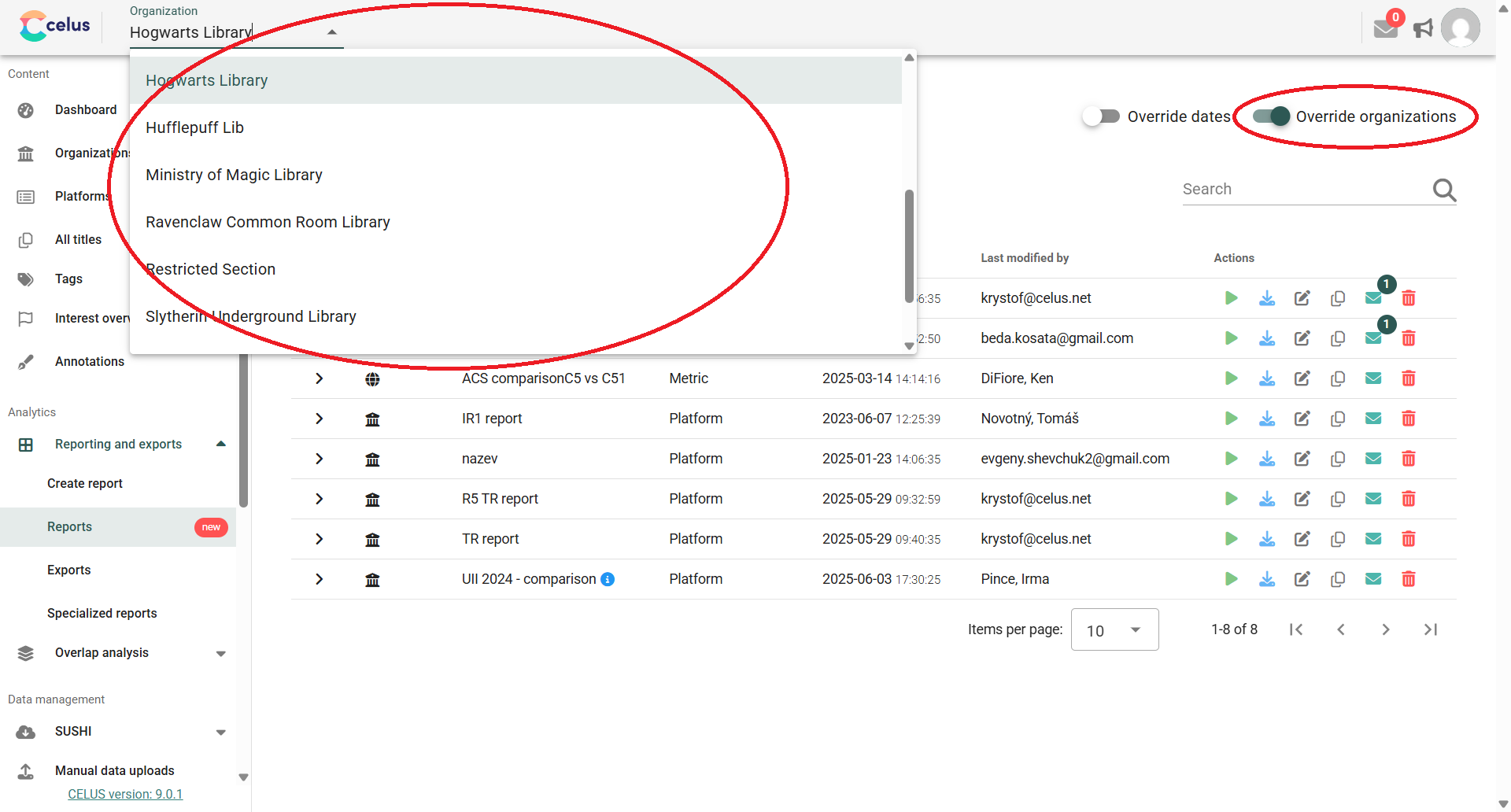Open Tags in sidebar
The image size is (1511, 812).
coord(68,279)
